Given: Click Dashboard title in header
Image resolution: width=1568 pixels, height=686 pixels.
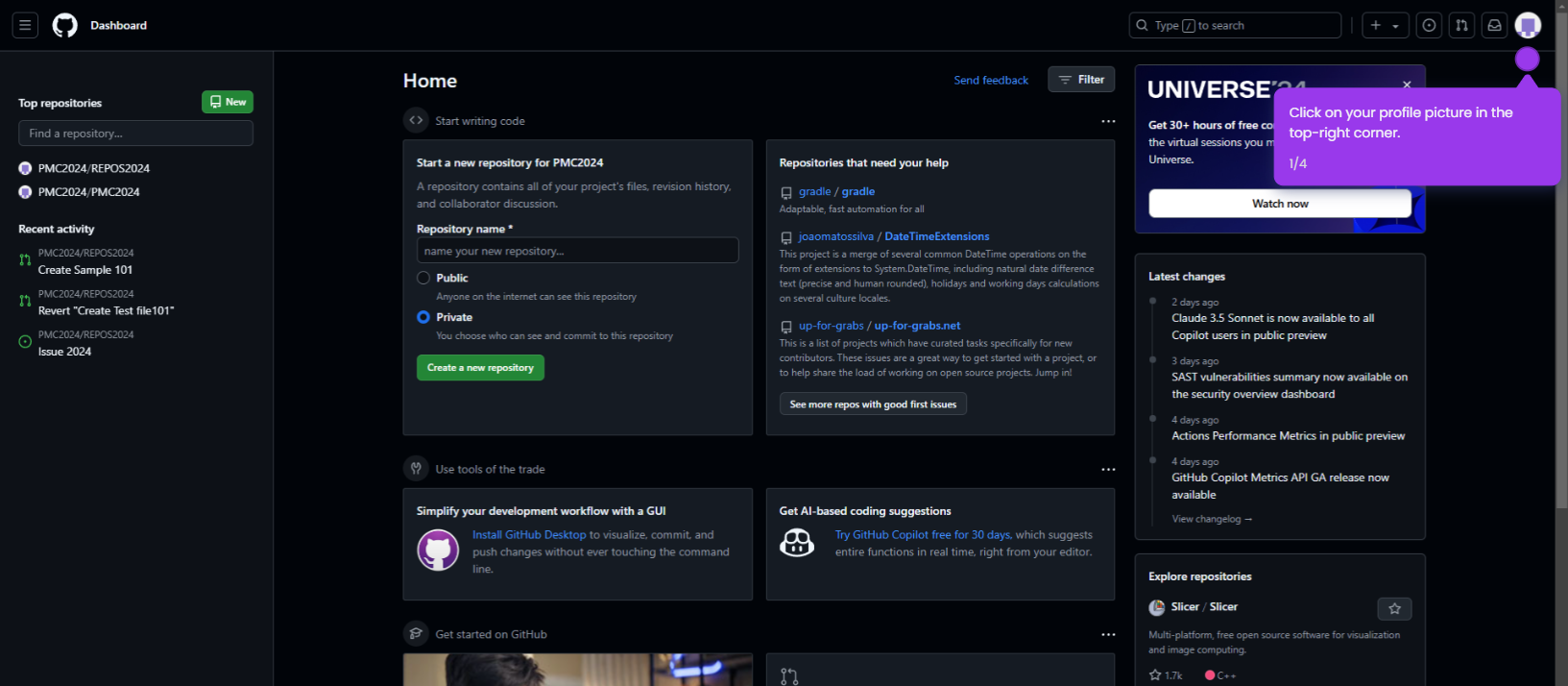Looking at the screenshot, I should coord(119,25).
